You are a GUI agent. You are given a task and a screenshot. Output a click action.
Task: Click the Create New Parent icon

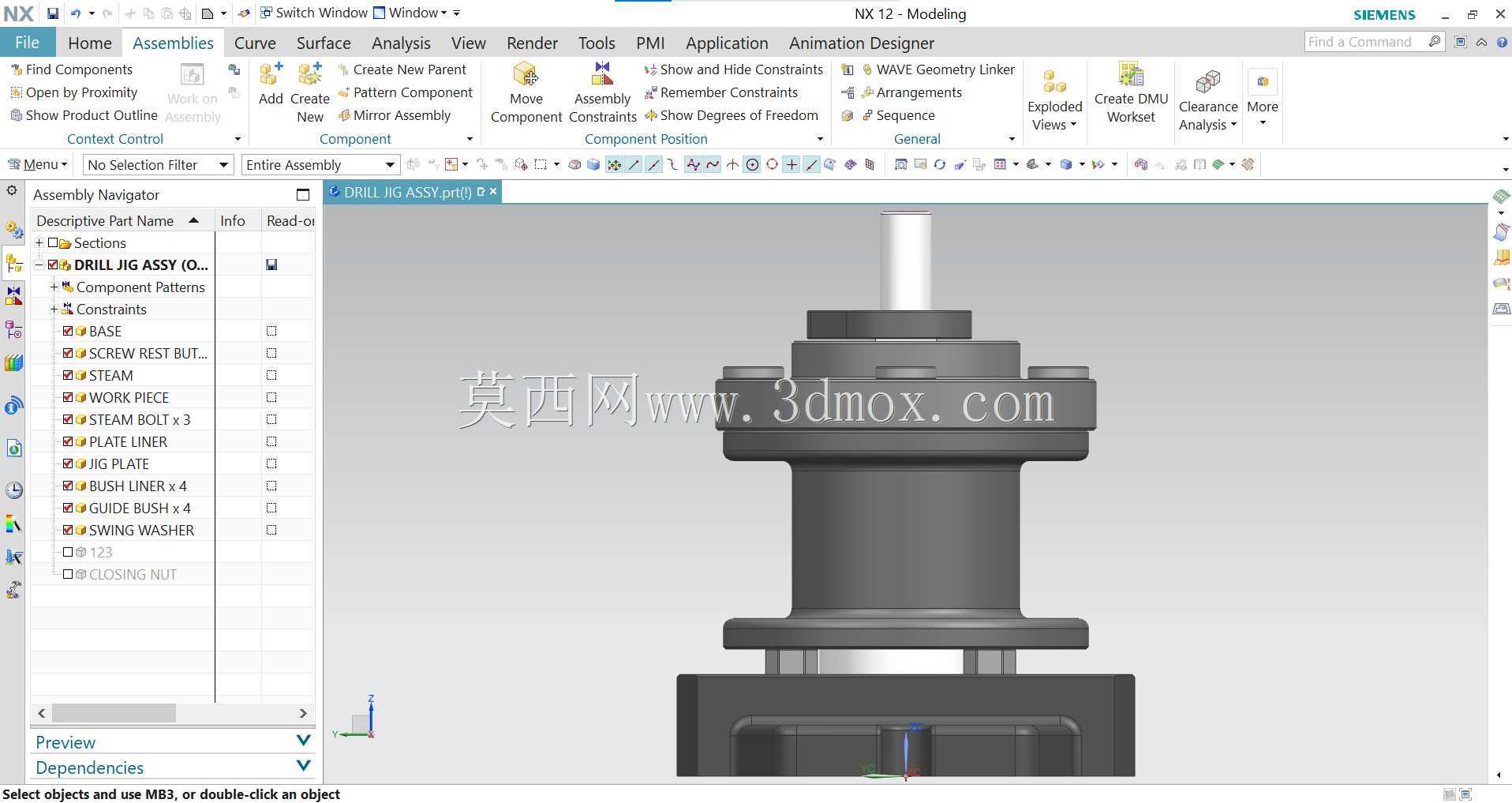pos(344,69)
